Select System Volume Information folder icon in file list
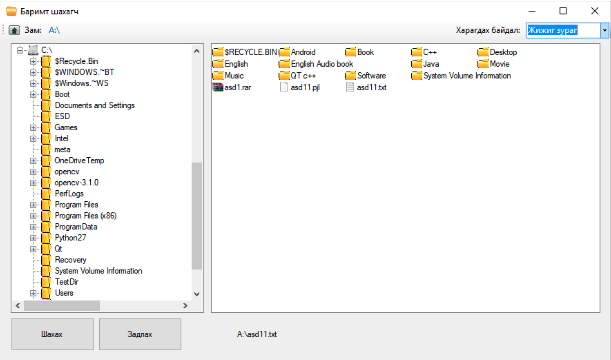The height and width of the screenshot is (360, 611). coord(417,75)
